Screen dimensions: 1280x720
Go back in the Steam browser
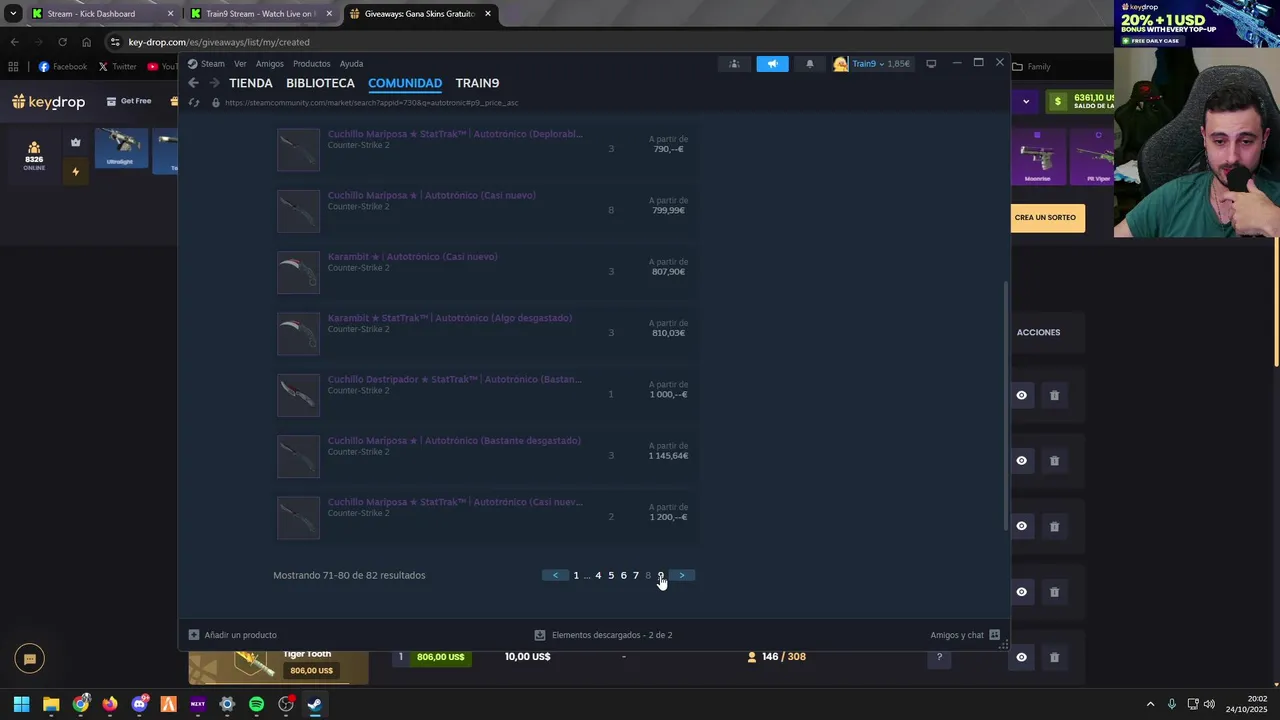click(194, 83)
